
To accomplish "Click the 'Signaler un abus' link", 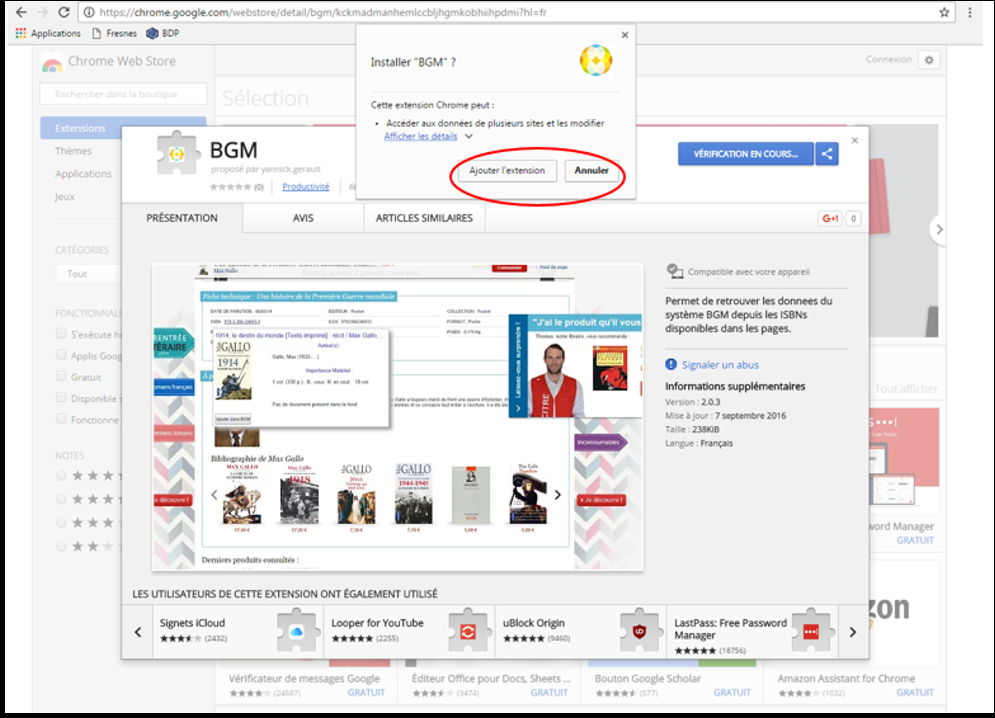I will pyautogui.click(x=720, y=365).
